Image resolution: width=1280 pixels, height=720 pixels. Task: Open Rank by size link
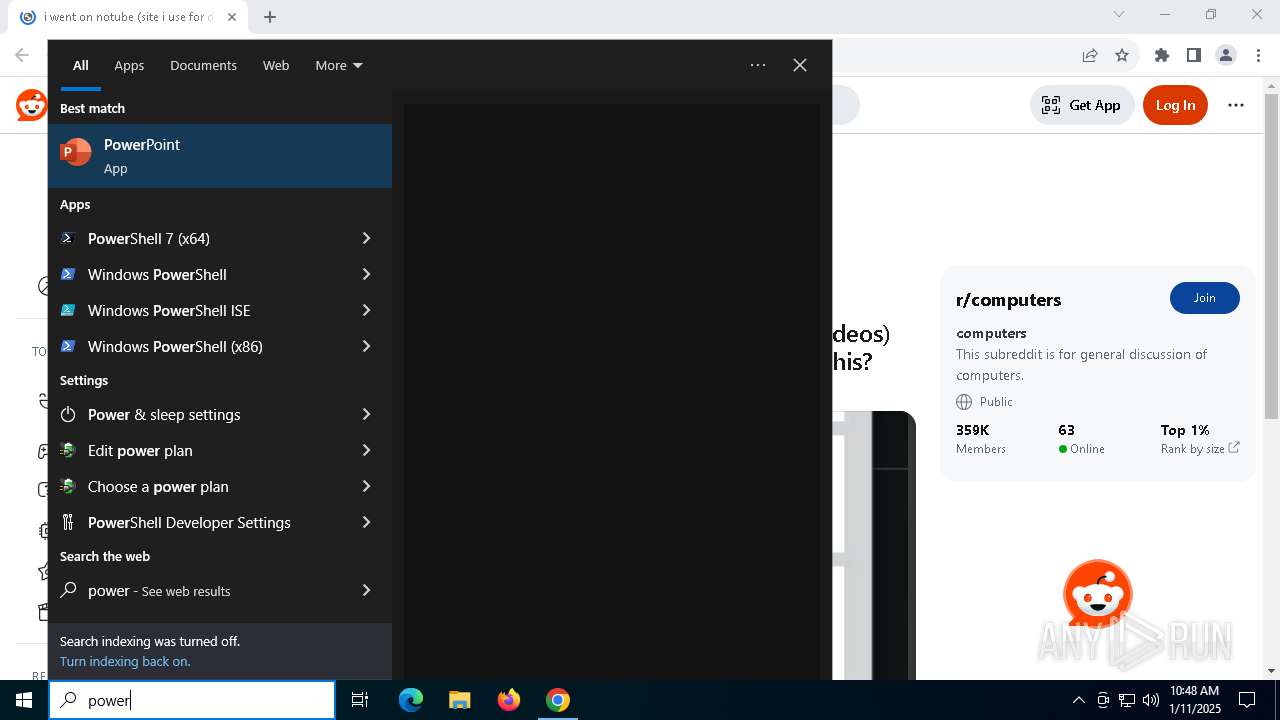coord(1200,449)
